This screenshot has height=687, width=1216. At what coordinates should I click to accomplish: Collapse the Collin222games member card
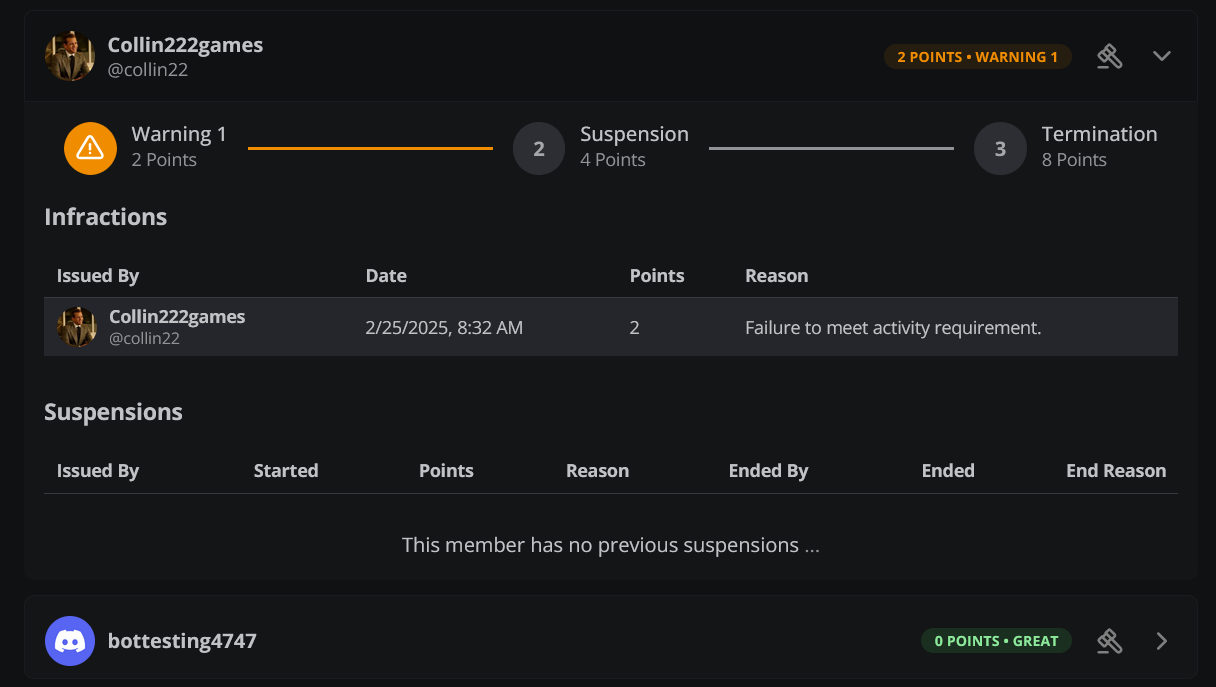1161,56
